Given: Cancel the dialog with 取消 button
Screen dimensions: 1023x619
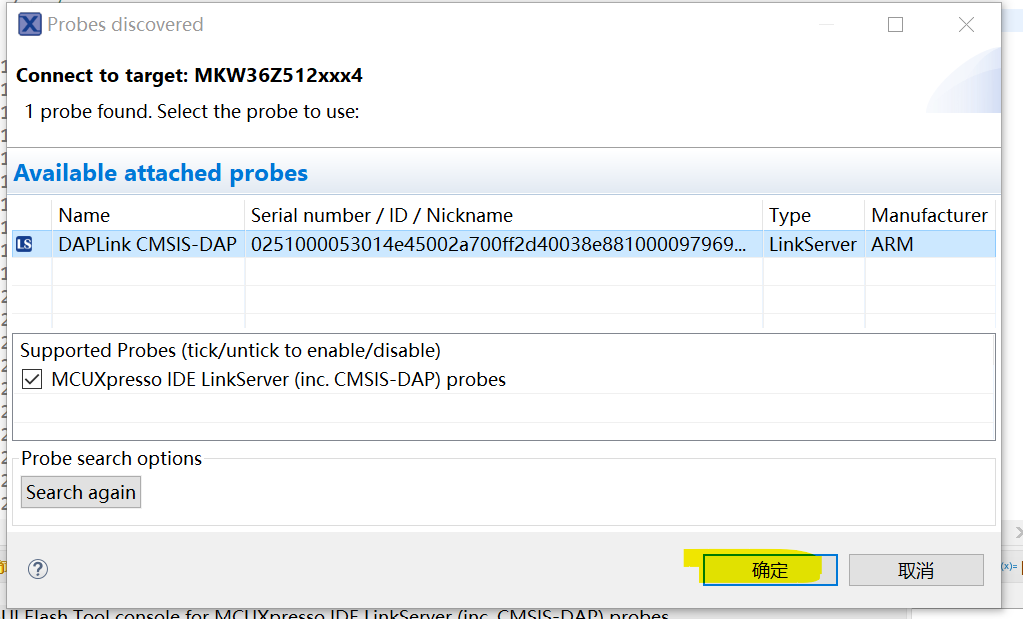Looking at the screenshot, I should (x=916, y=570).
